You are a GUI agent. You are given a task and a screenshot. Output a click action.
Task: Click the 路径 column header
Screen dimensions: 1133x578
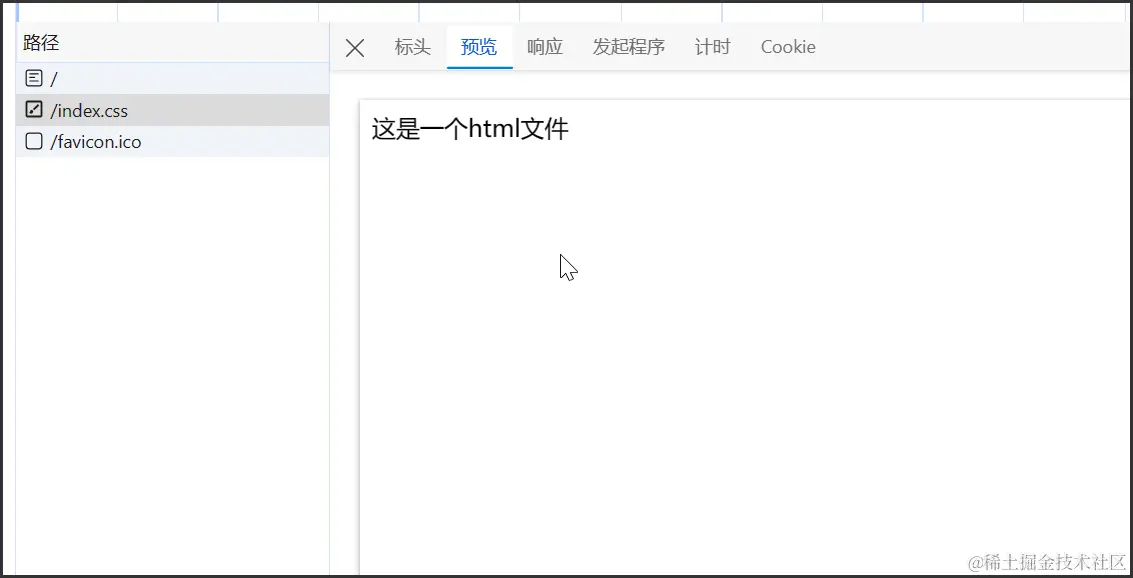tap(173, 43)
